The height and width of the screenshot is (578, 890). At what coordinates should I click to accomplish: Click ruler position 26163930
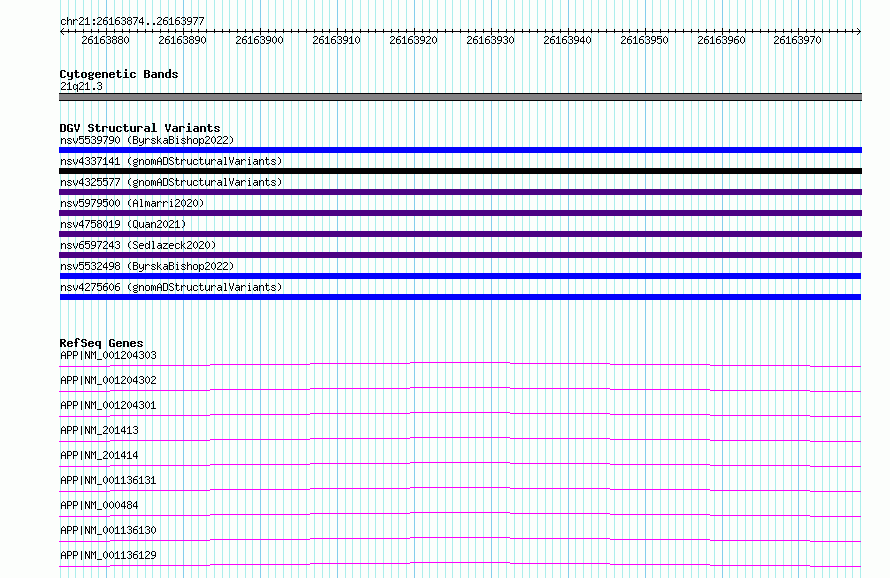coord(490,40)
